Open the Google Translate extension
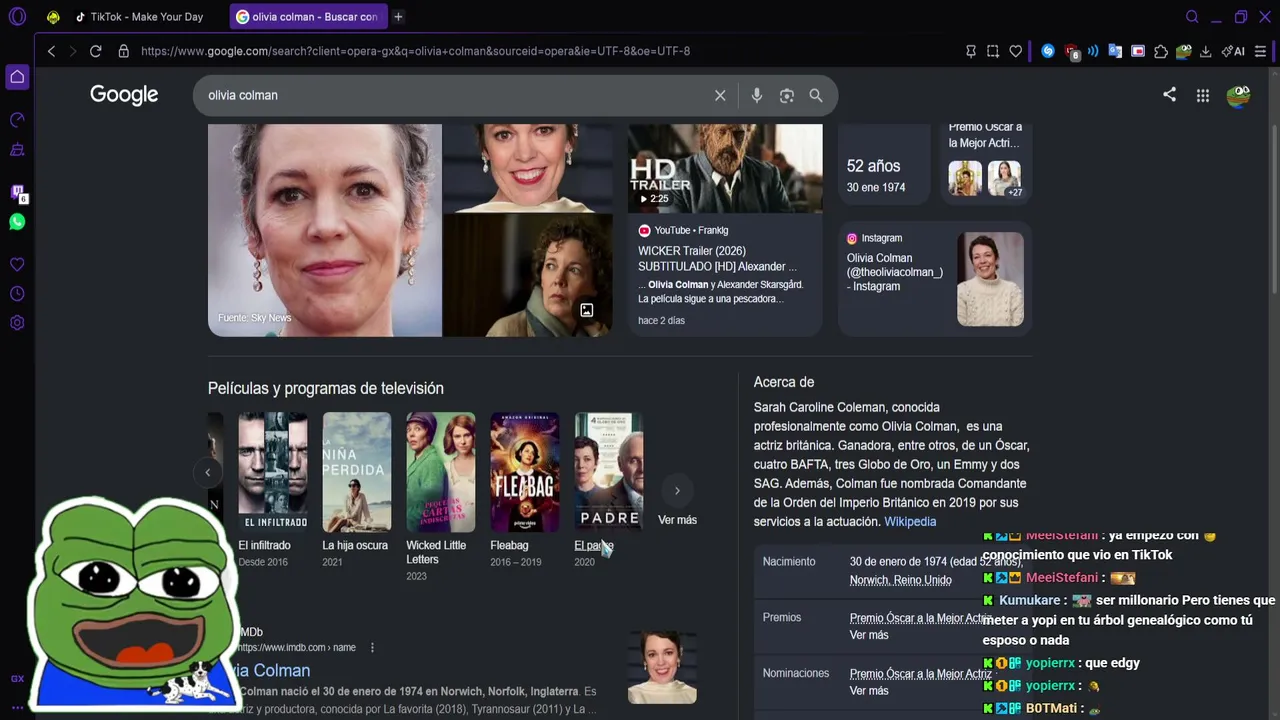This screenshot has height=720, width=1280. pyautogui.click(x=1115, y=51)
